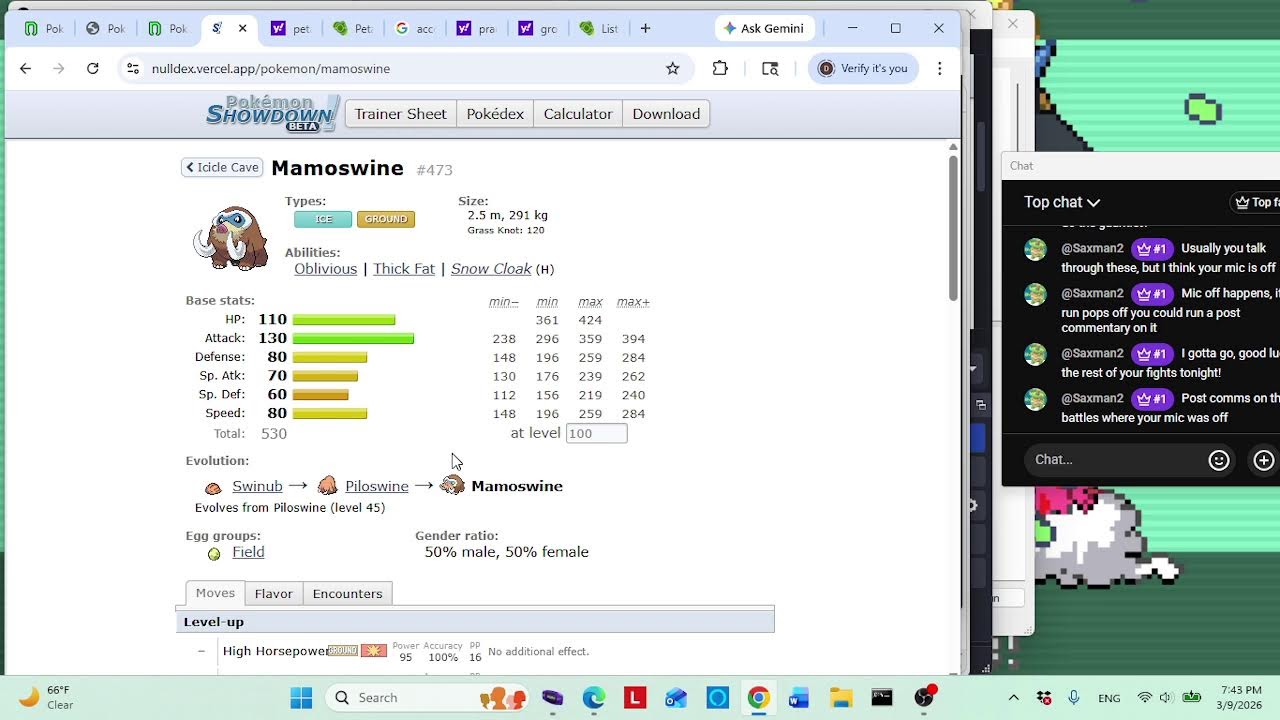The height and width of the screenshot is (720, 1280).
Task: Select the Moves tab
Action: [x=215, y=593]
